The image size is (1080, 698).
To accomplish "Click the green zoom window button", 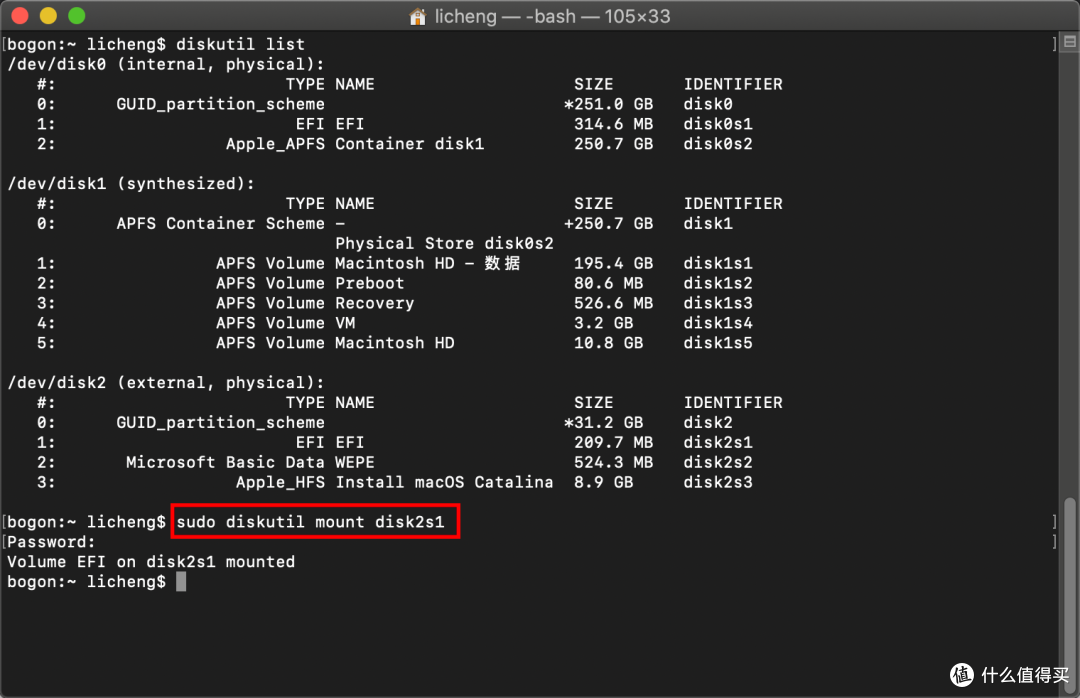I will 76,15.
